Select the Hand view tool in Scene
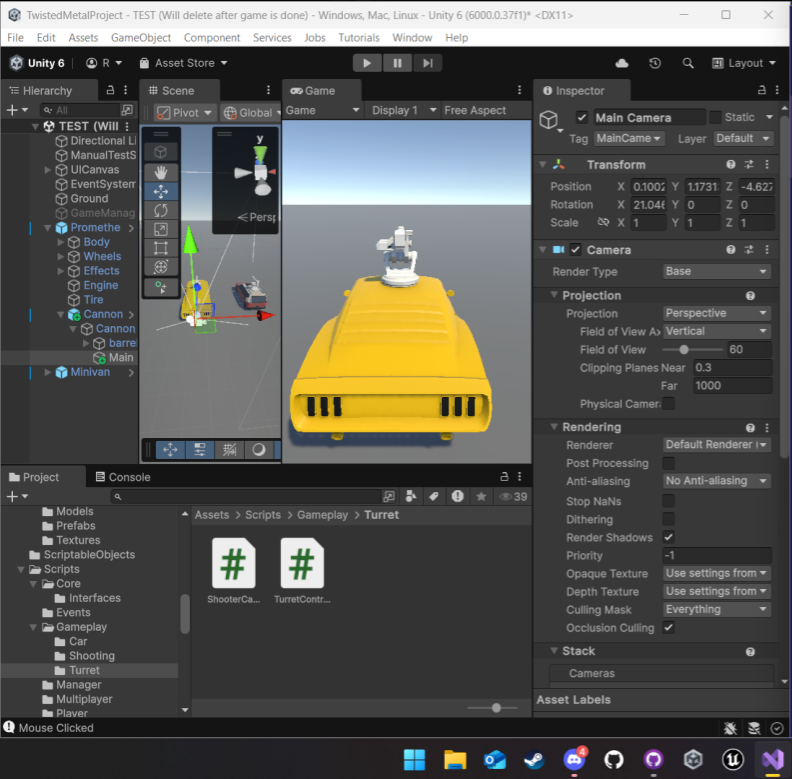792x779 pixels. point(161,172)
